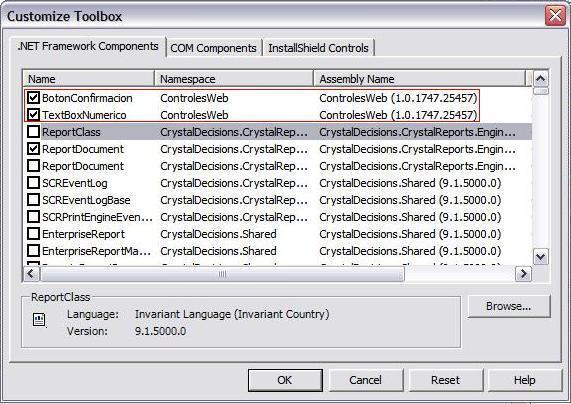The width and height of the screenshot is (571, 404).
Task: Confirm with the OK button
Action: click(x=285, y=380)
